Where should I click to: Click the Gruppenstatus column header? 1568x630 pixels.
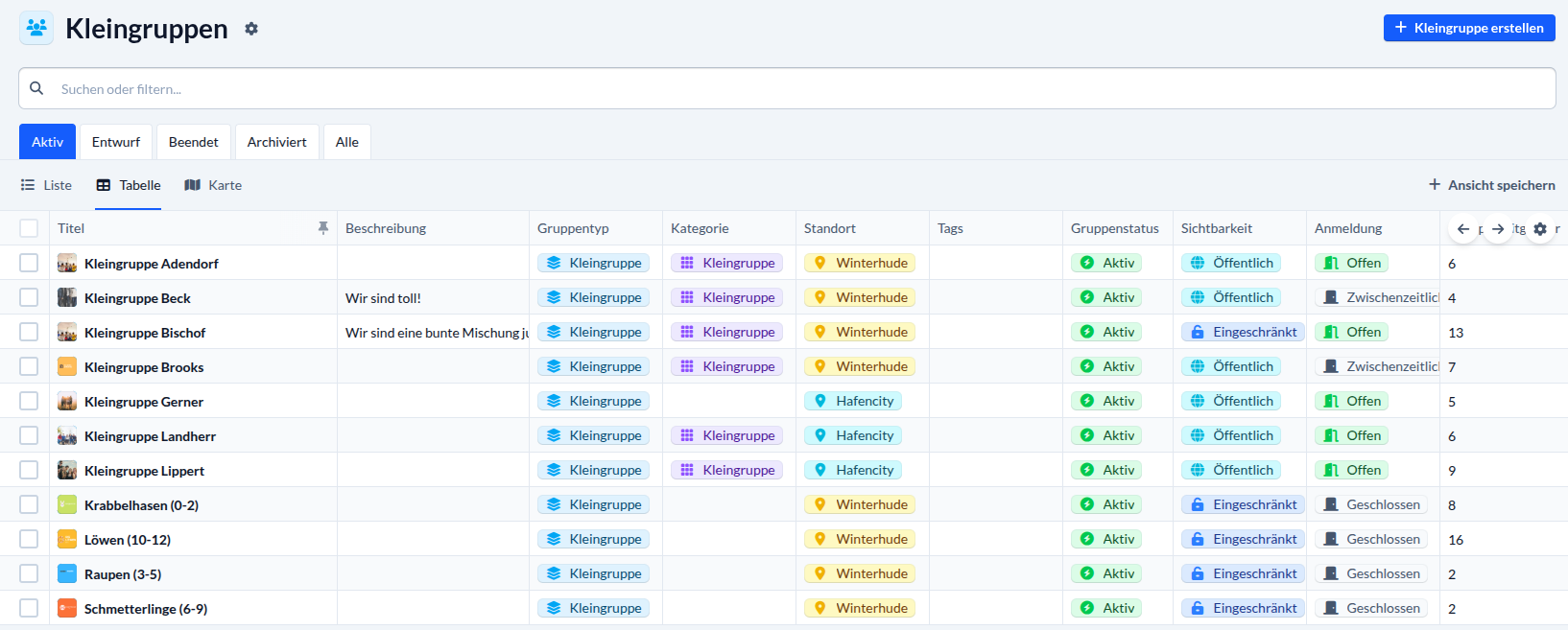tap(1115, 228)
